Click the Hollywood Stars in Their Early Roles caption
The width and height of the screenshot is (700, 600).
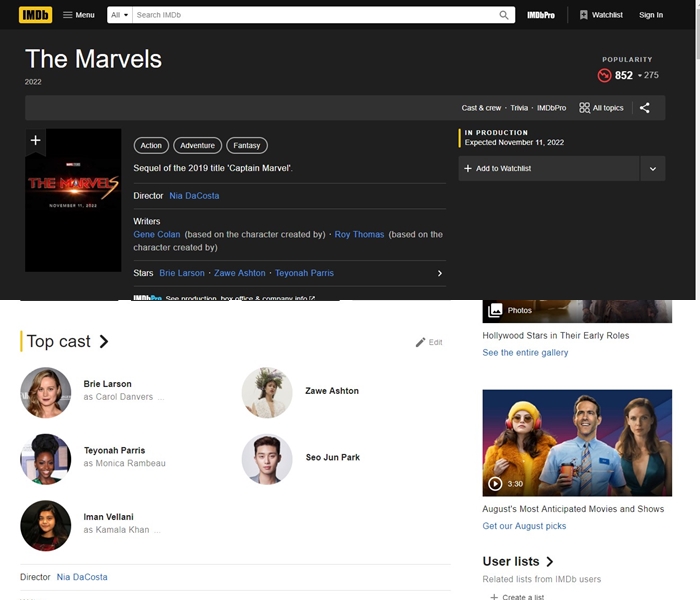coord(556,336)
